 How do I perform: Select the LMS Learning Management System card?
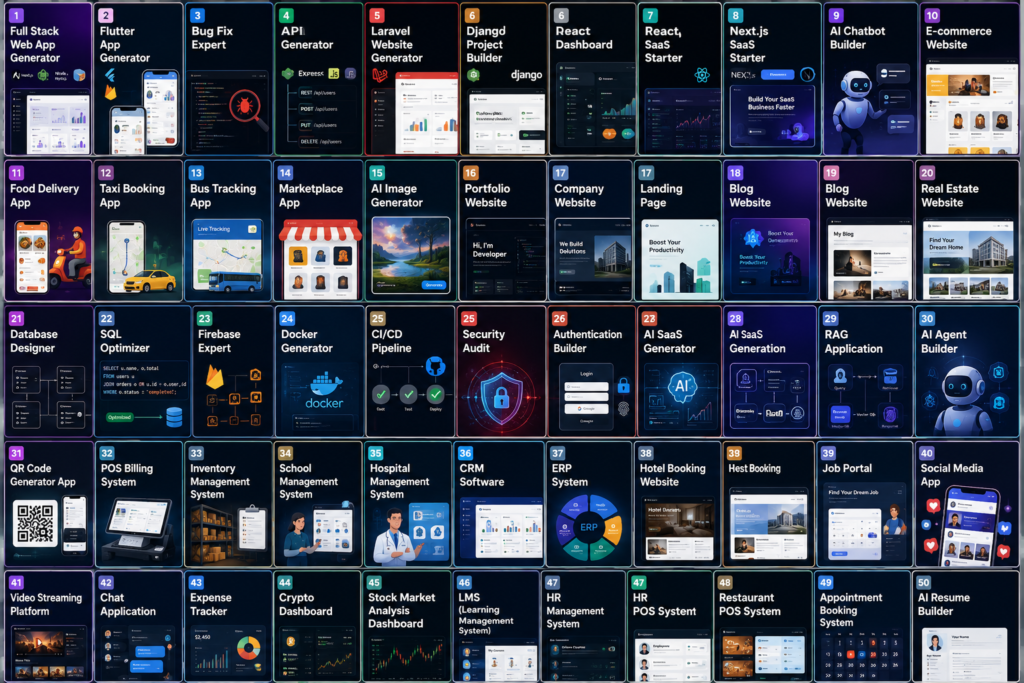coord(496,626)
